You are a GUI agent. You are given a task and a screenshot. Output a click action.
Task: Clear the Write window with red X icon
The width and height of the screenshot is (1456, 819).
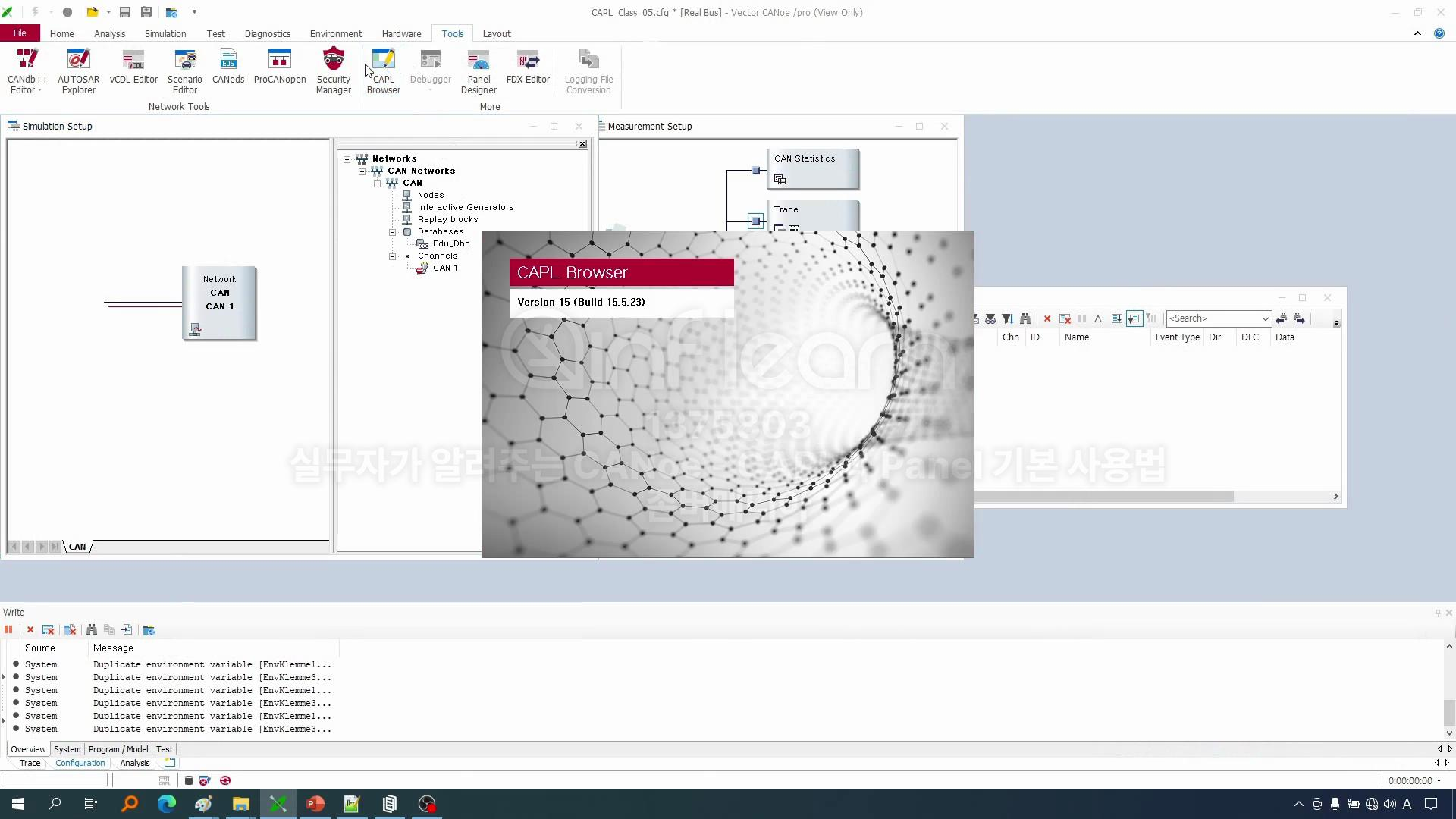[30, 630]
